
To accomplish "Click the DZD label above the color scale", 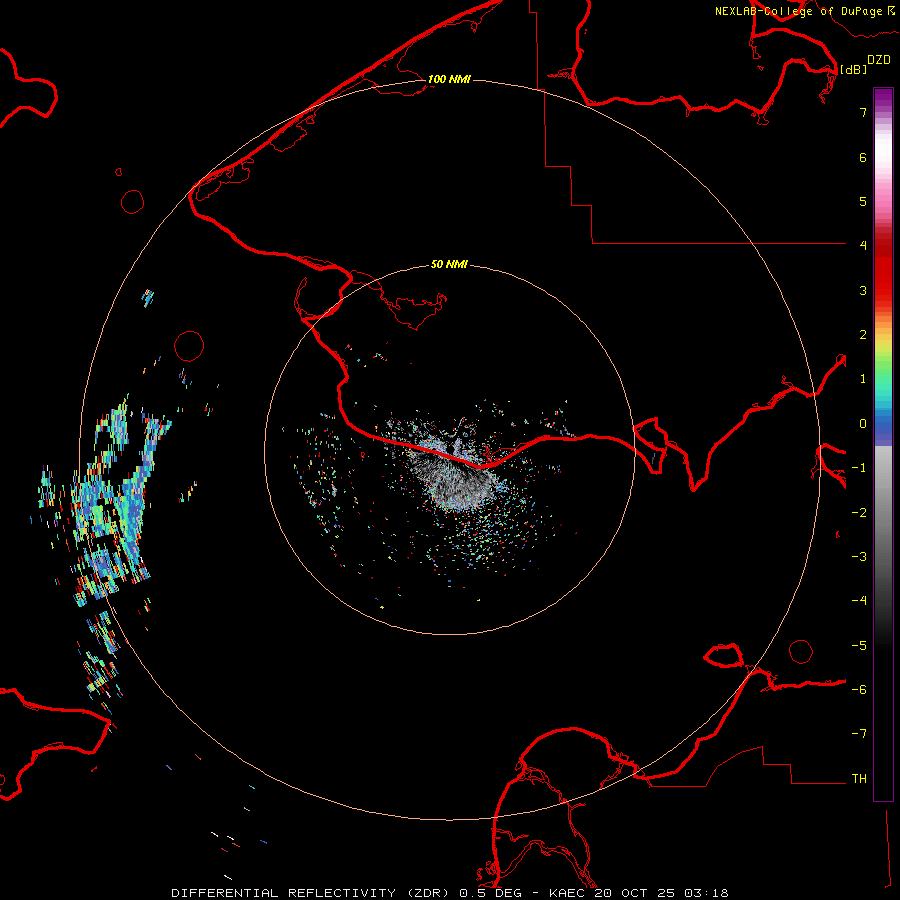I will pos(879,60).
